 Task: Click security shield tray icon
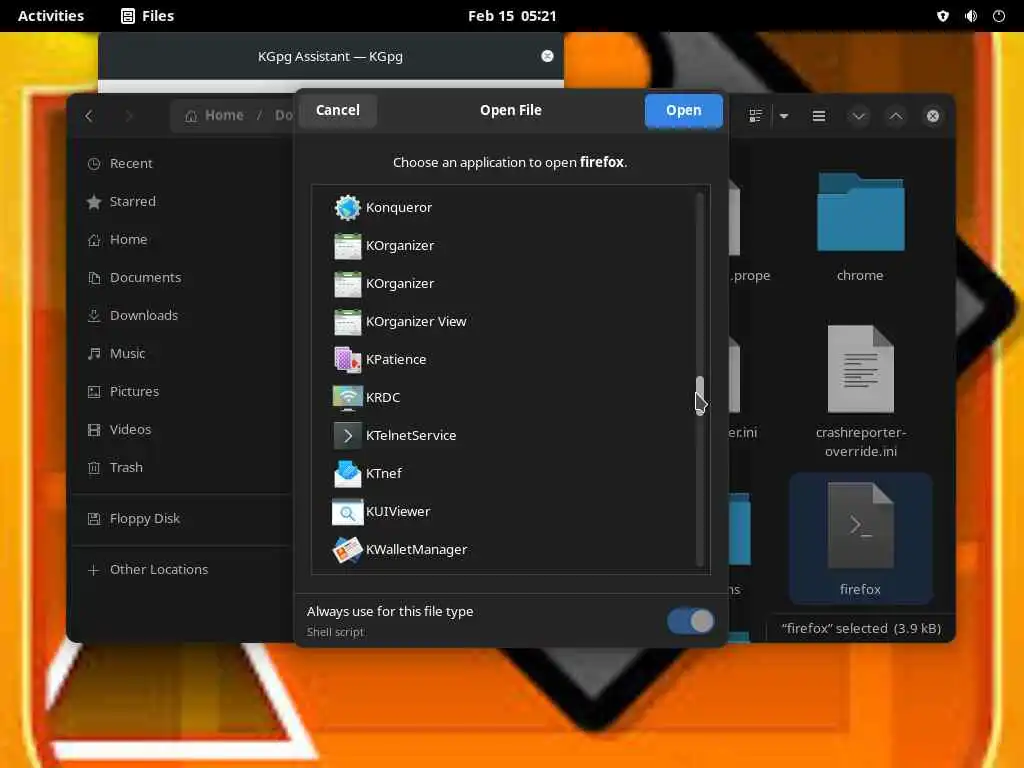[942, 16]
